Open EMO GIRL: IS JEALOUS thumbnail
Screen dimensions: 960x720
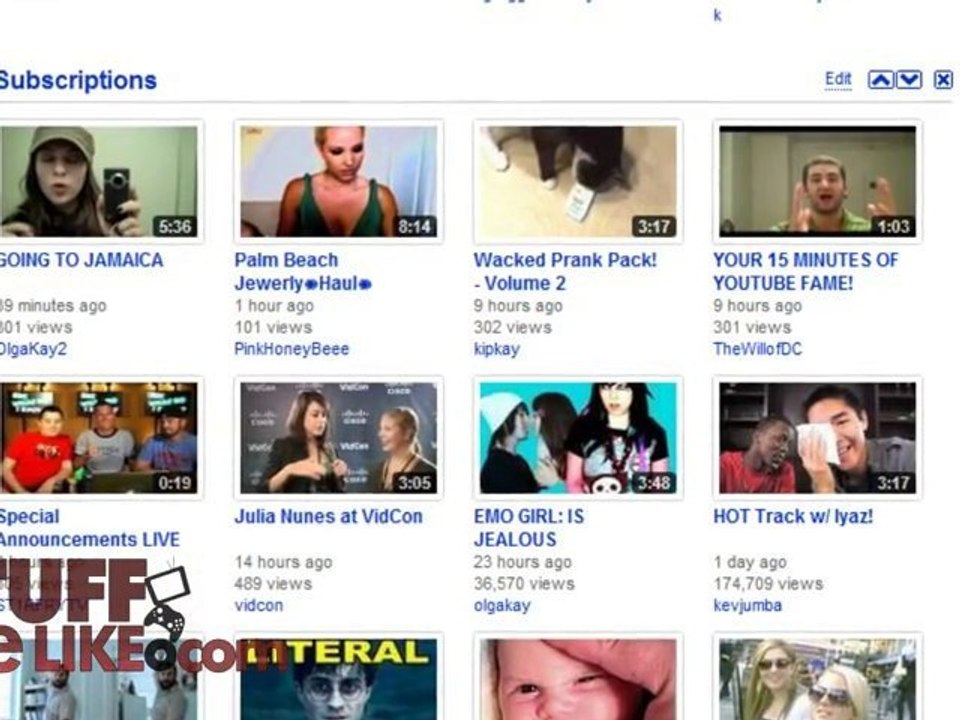578,438
